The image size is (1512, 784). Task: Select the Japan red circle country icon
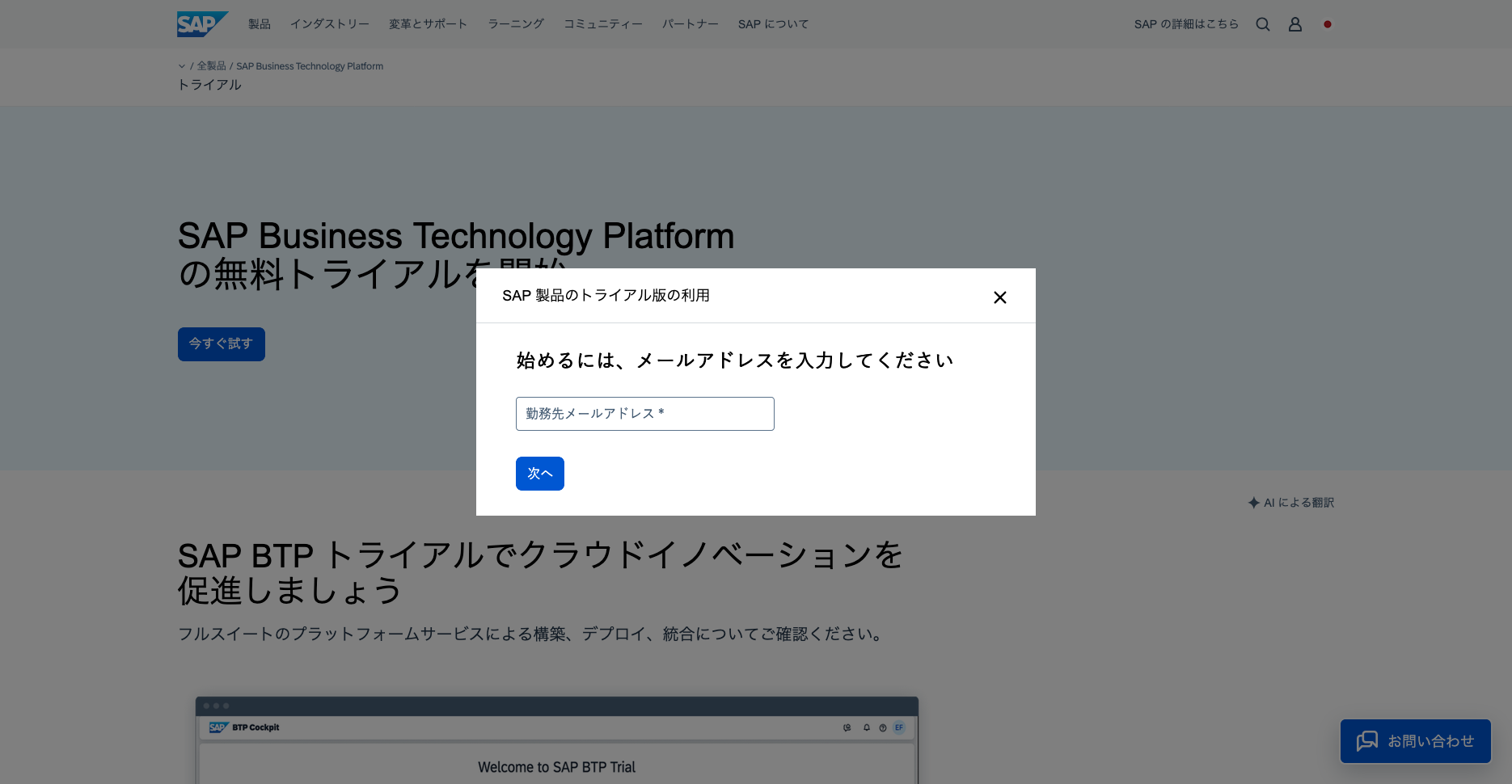[1328, 24]
